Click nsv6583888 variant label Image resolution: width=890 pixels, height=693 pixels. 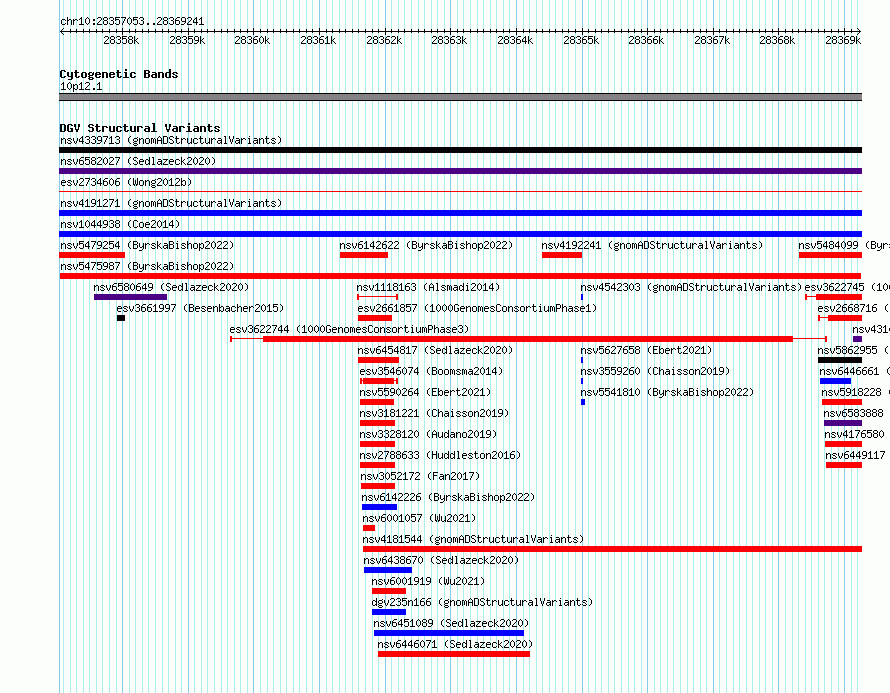pos(854,413)
